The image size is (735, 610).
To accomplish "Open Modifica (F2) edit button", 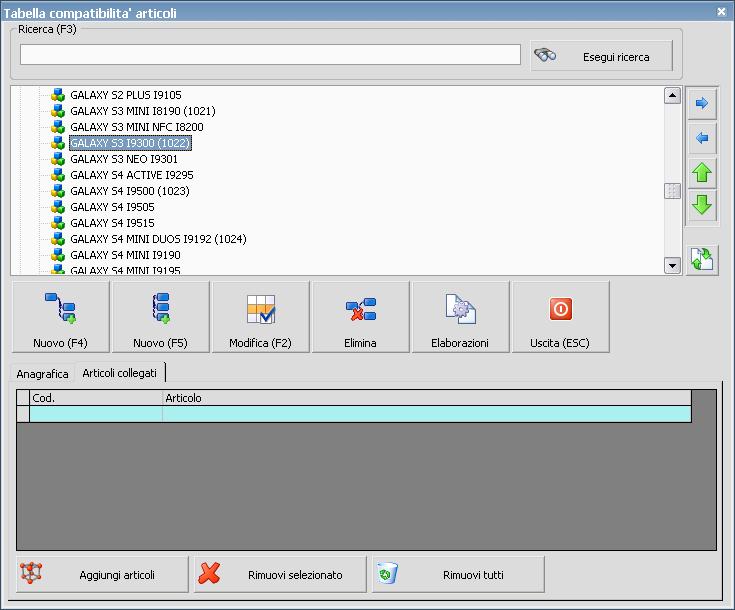I will click(261, 316).
